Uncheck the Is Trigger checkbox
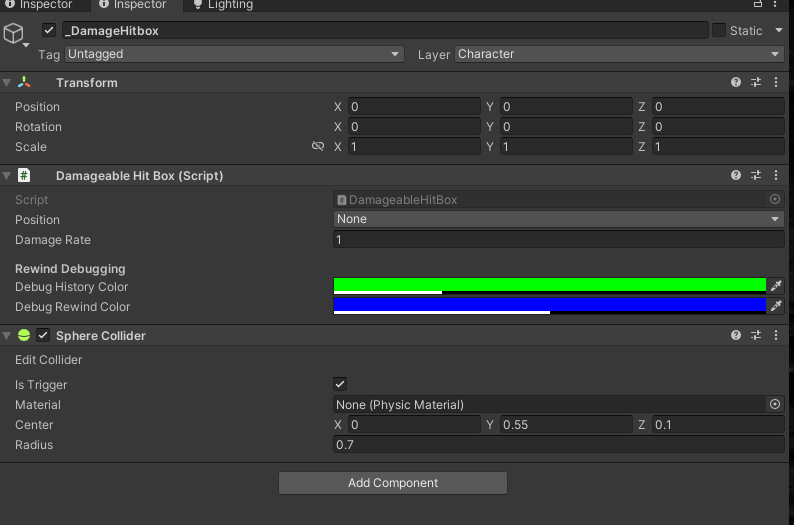The image size is (794, 525). pyautogui.click(x=340, y=384)
